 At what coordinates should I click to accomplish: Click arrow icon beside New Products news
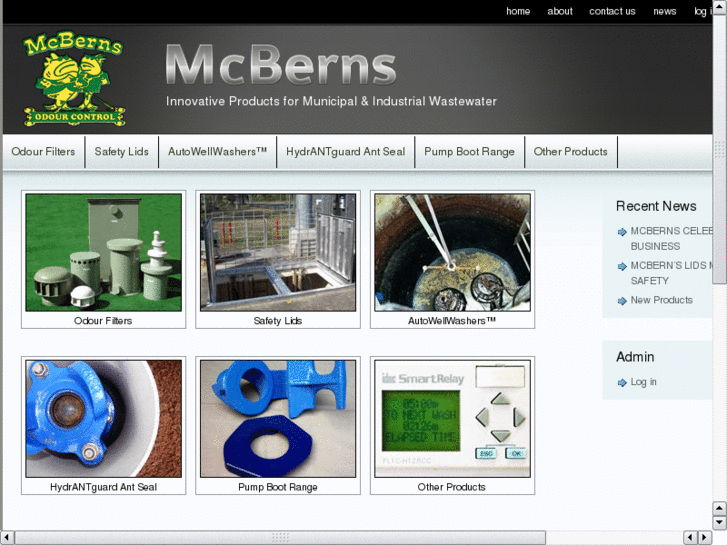point(622,301)
